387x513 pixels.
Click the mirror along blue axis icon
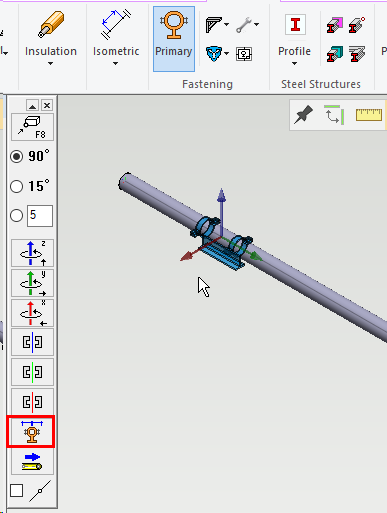click(x=32, y=342)
